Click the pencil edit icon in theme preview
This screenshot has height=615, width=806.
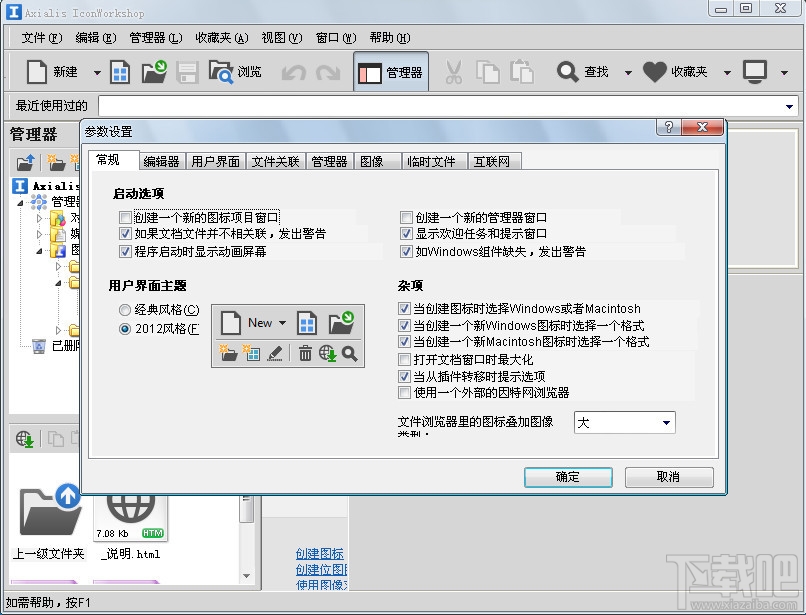[277, 352]
